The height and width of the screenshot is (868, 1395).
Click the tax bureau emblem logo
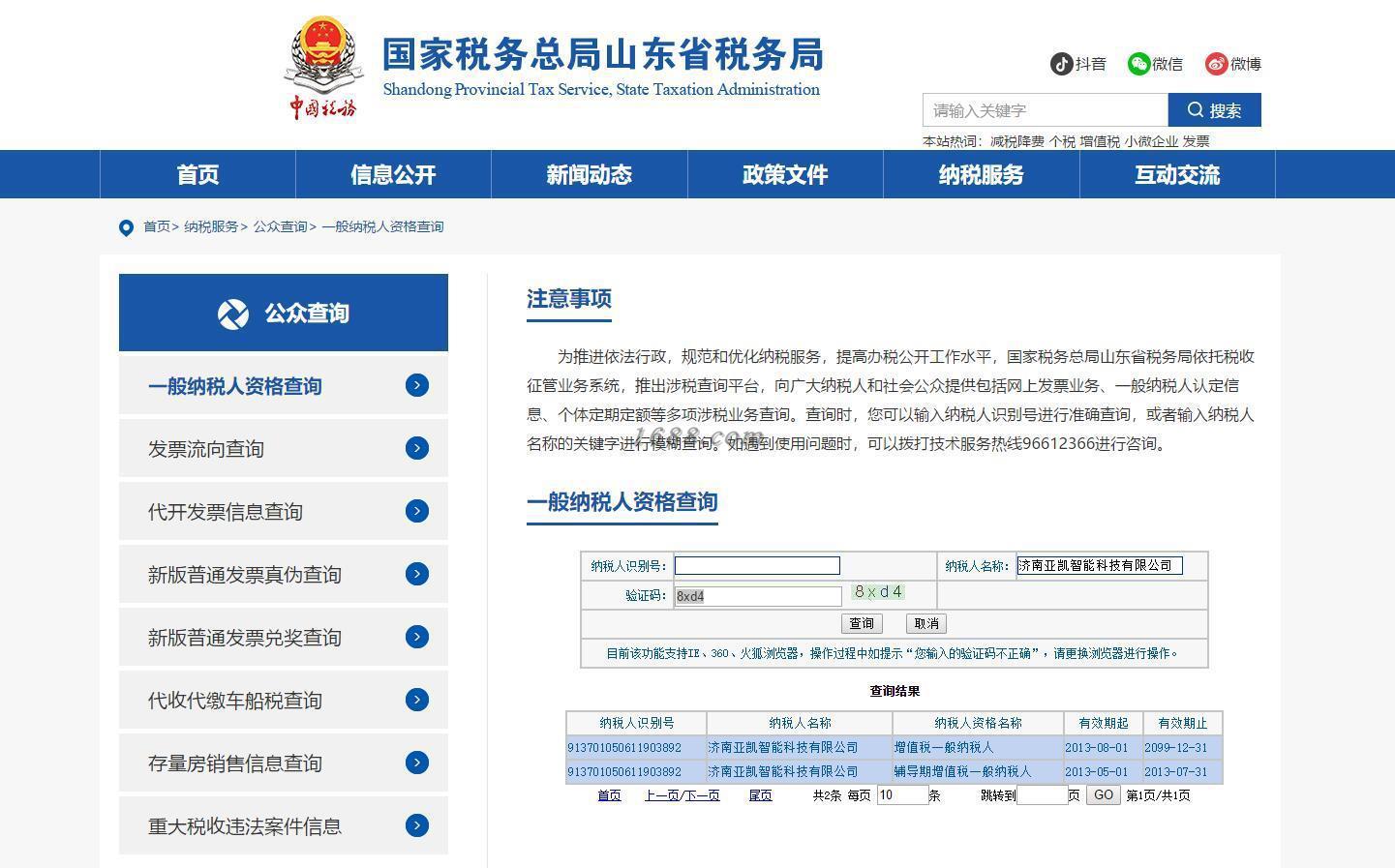point(323,68)
